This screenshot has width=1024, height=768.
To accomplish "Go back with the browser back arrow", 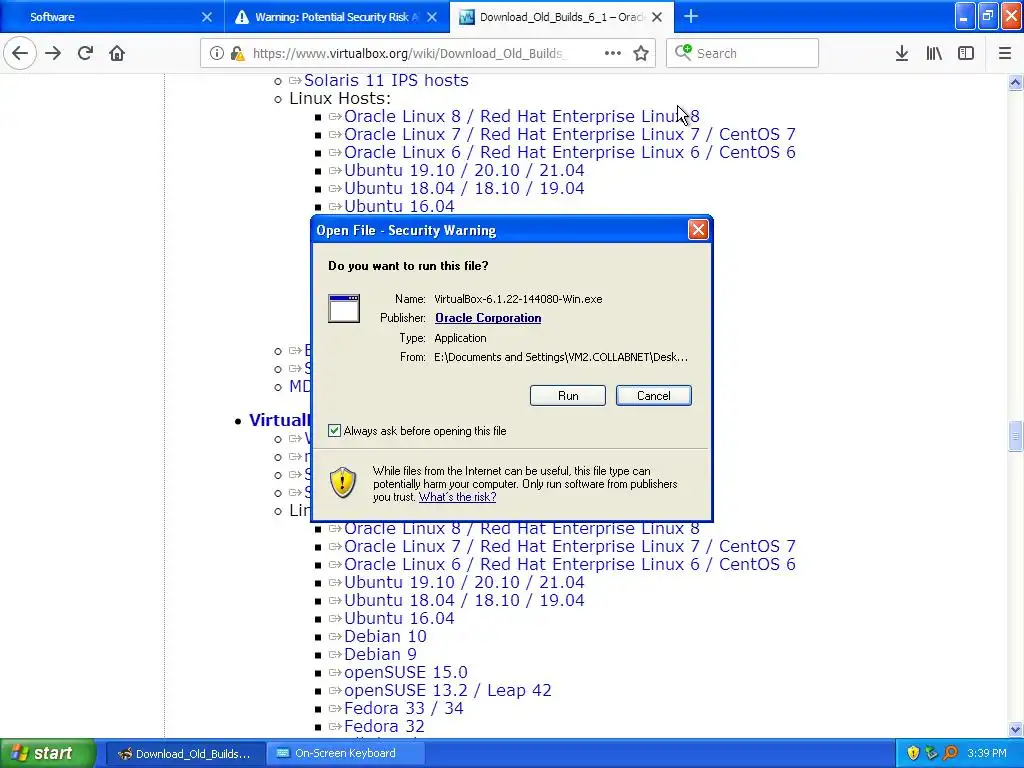I will click(x=20, y=53).
